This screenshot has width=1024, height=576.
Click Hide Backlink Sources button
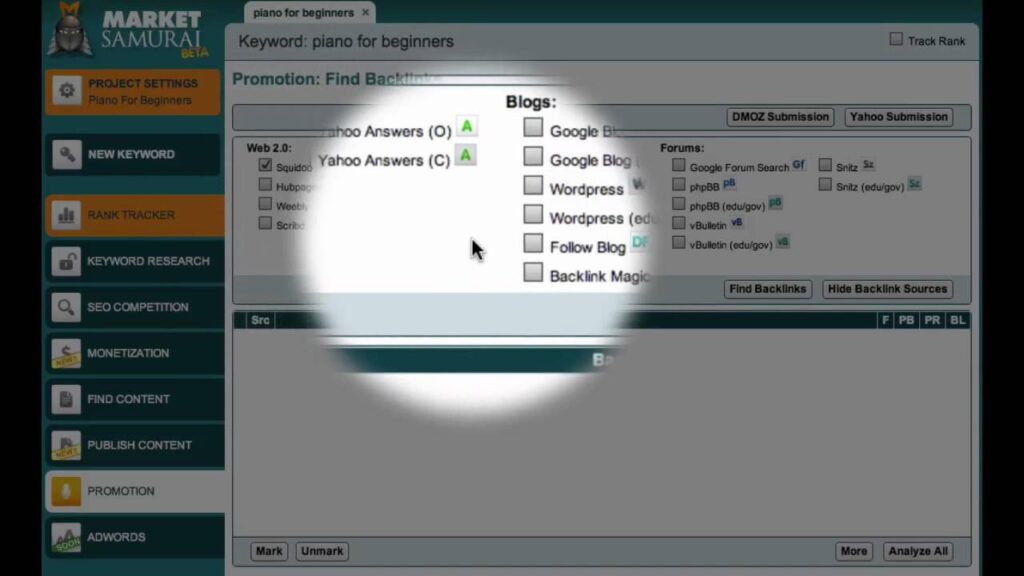888,289
